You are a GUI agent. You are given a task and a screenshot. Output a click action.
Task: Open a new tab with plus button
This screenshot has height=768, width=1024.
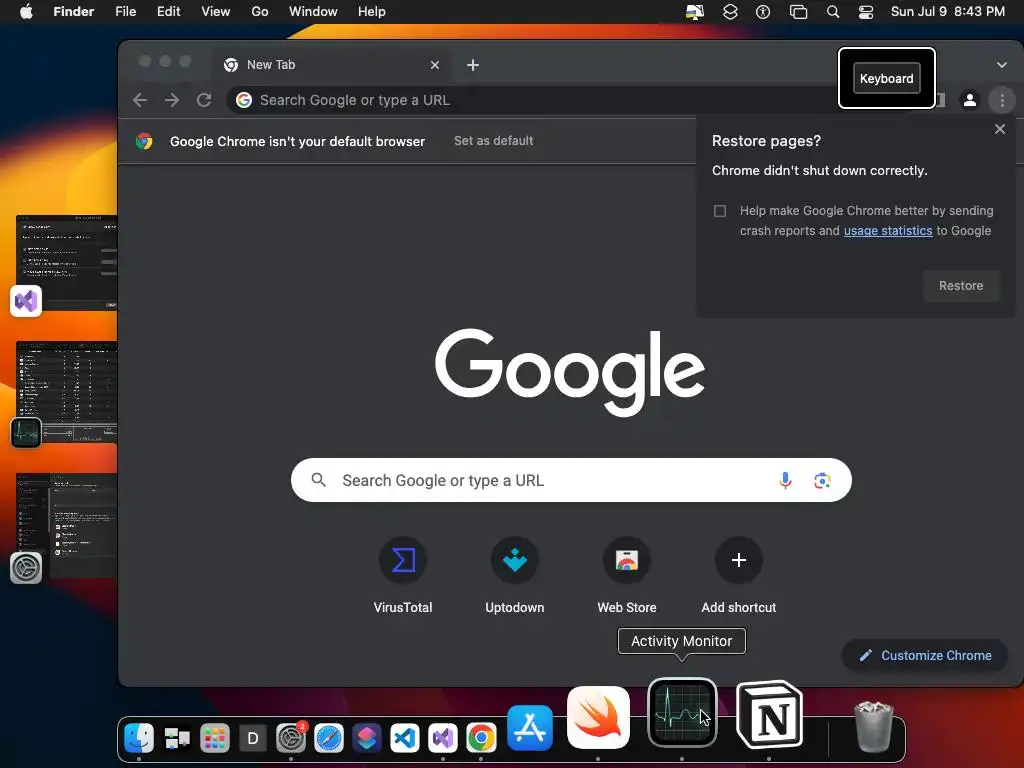coord(473,65)
